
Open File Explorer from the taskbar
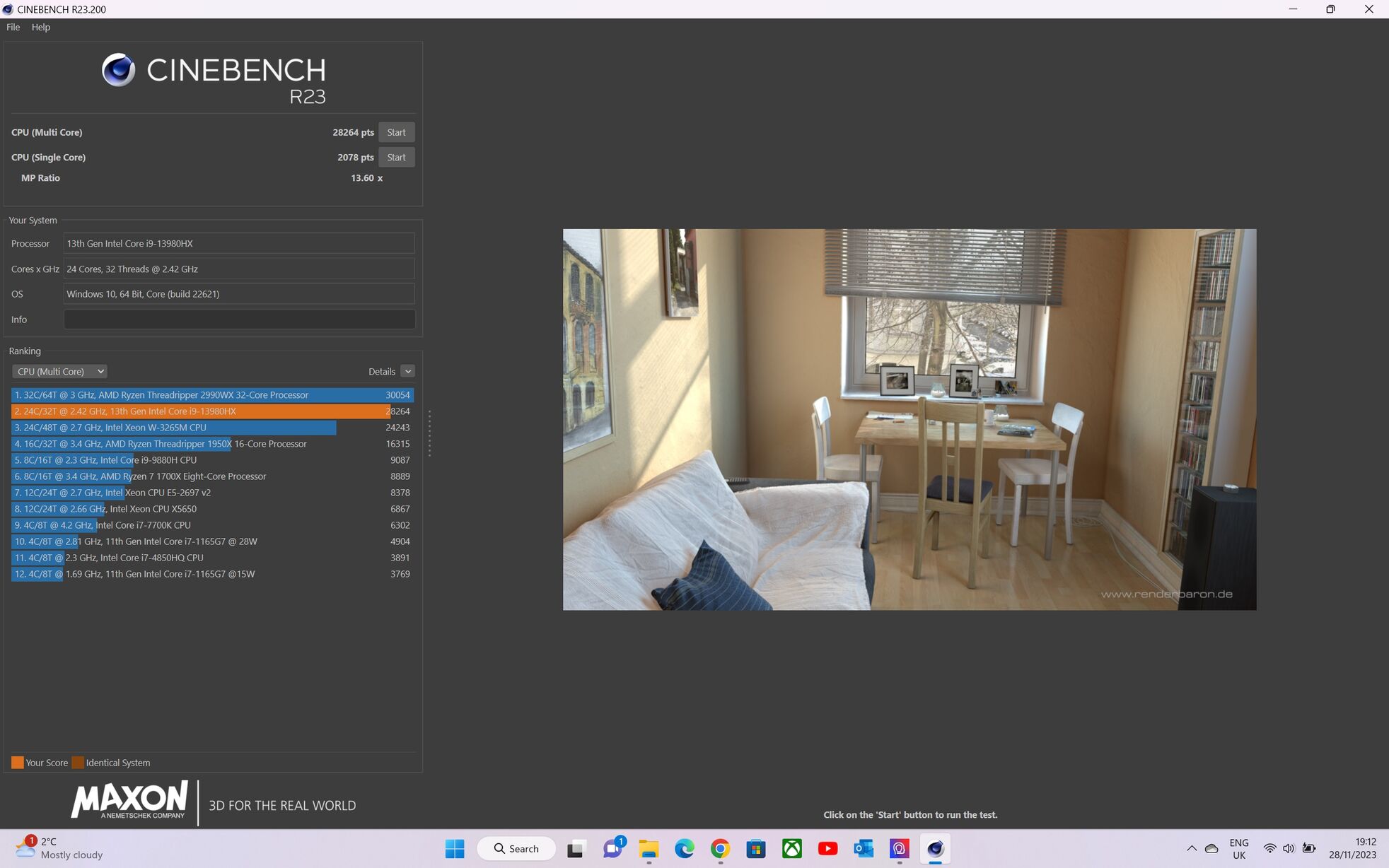pyautogui.click(x=648, y=848)
